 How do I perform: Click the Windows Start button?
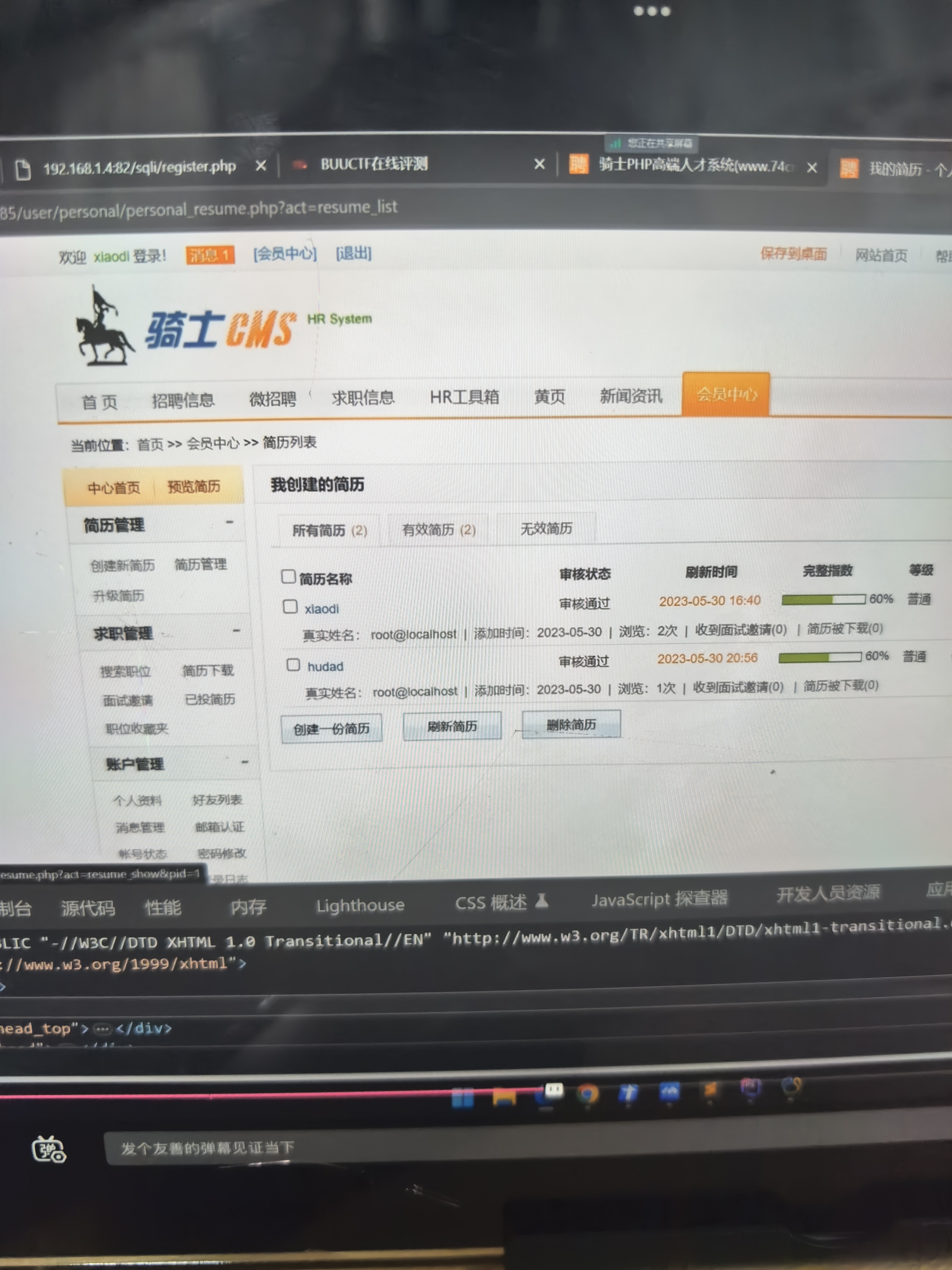[x=462, y=1098]
